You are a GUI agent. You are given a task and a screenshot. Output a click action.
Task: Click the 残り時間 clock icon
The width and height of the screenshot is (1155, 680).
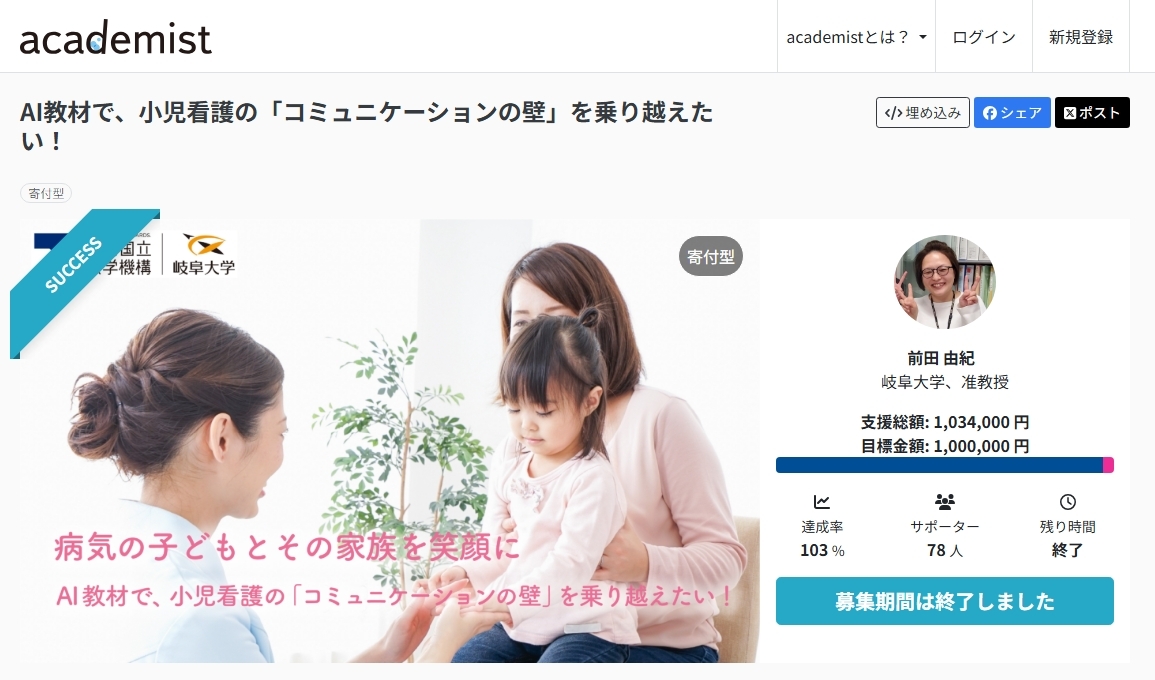tap(1067, 502)
